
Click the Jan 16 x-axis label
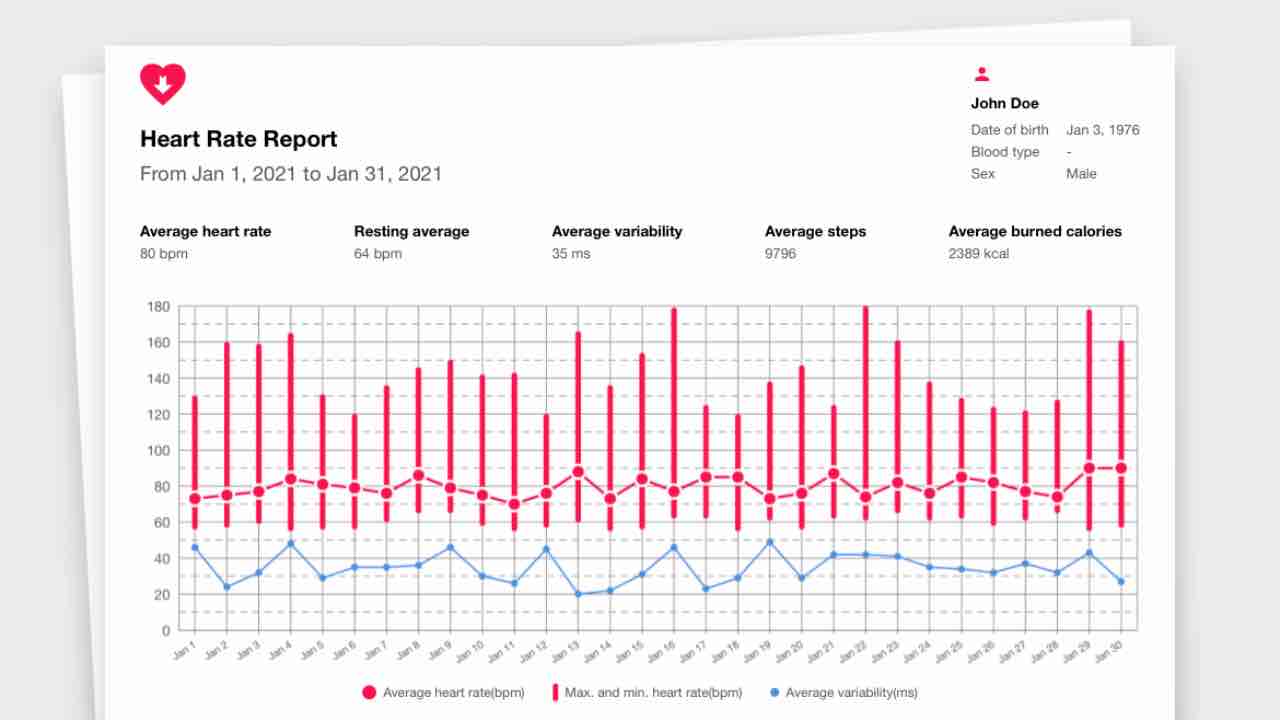661,652
